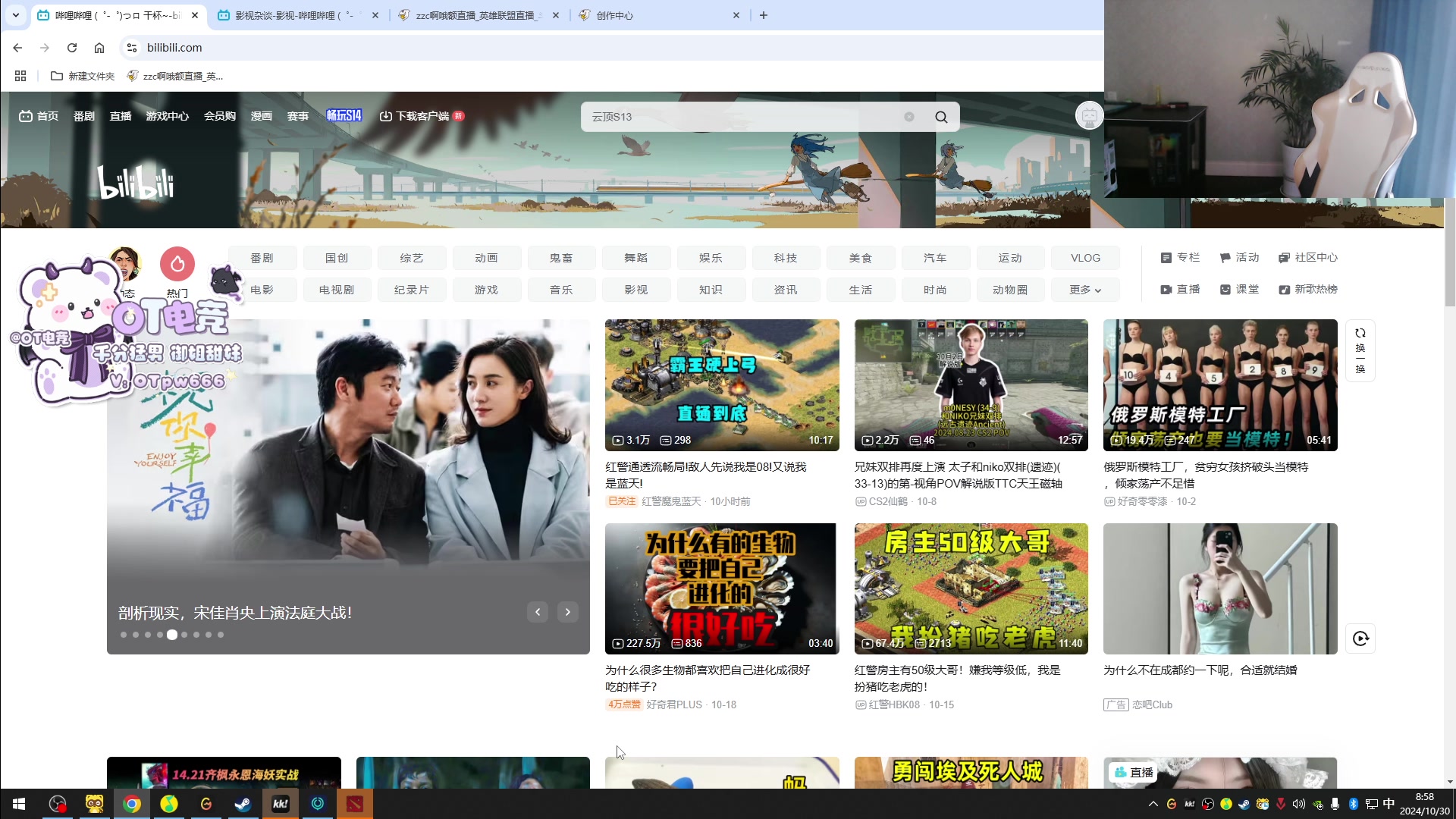Open 专栏 icon link
The width and height of the screenshot is (1456, 819).
[1180, 258]
